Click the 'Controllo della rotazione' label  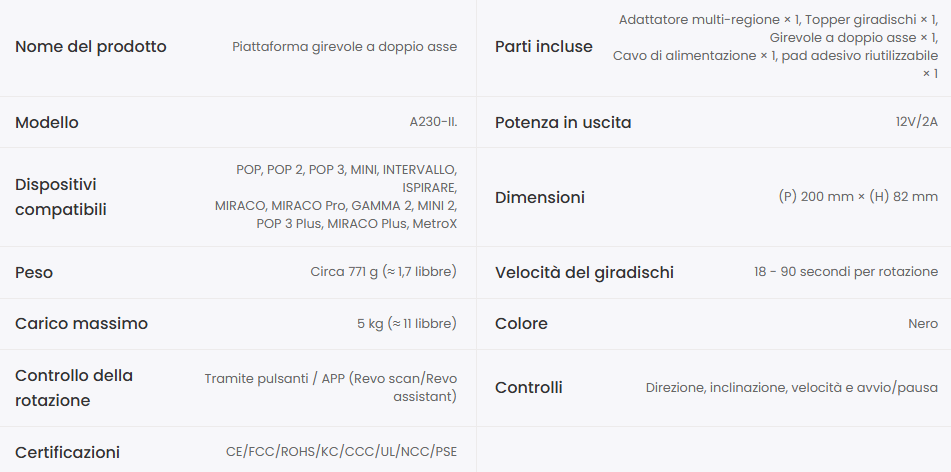pos(74,388)
